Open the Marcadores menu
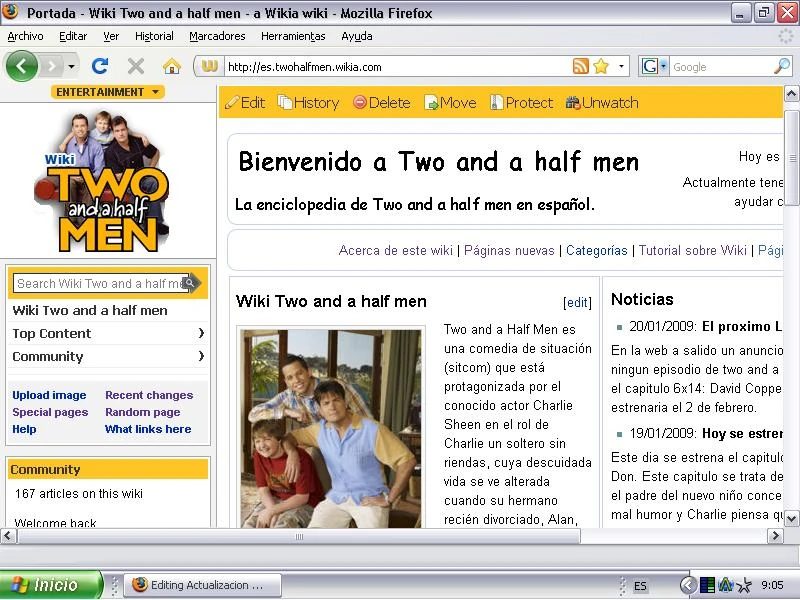 coord(217,36)
